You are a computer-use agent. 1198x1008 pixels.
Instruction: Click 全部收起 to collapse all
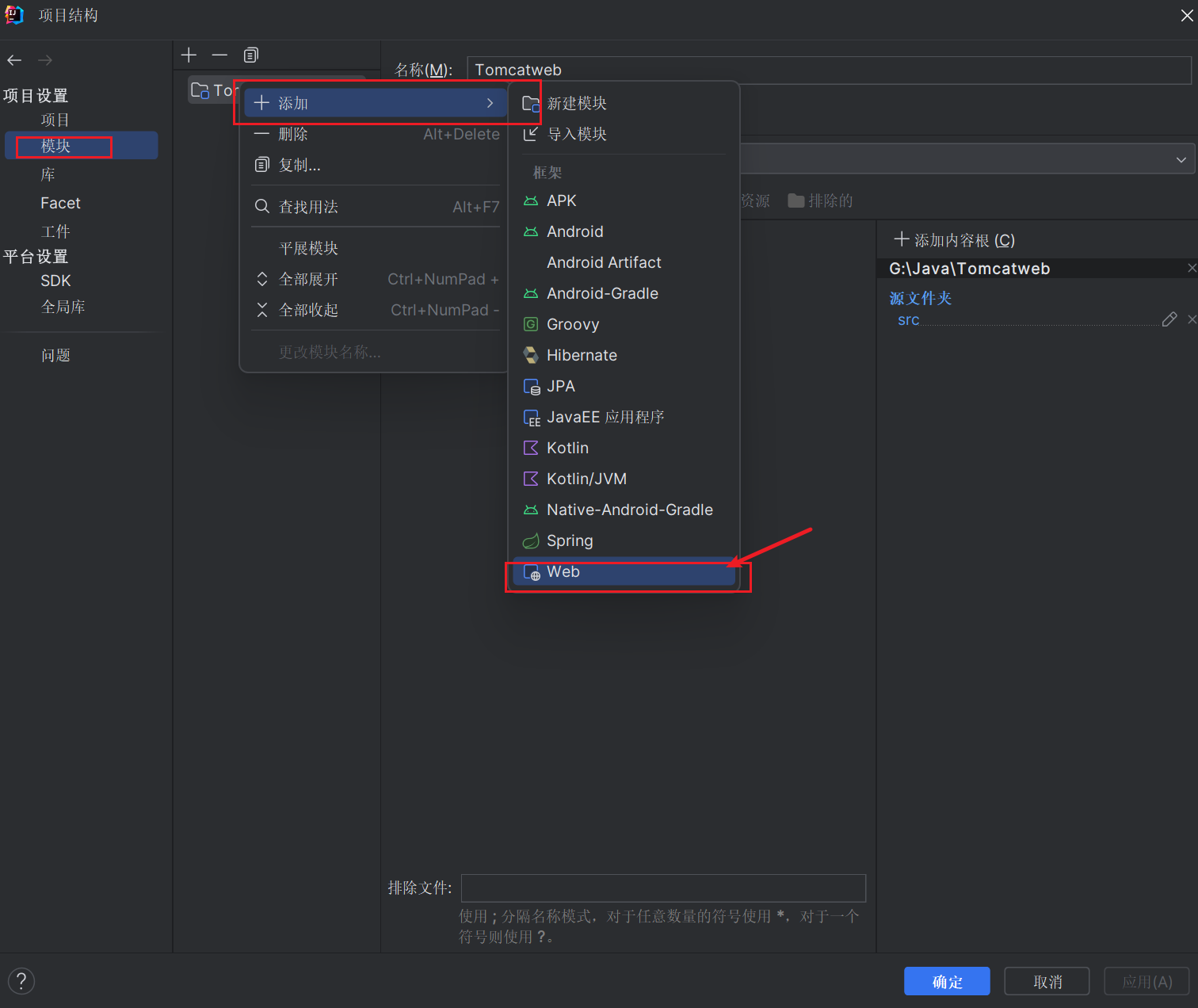308,310
